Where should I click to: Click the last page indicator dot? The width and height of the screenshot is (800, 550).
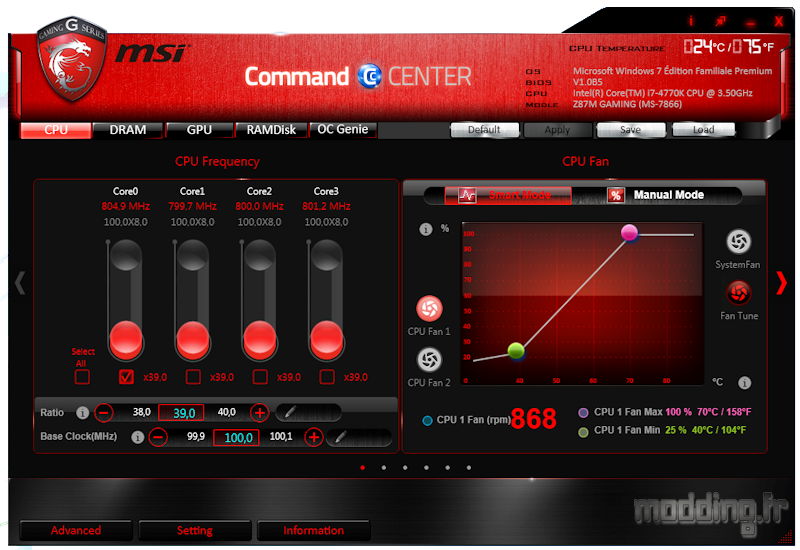pos(468,467)
